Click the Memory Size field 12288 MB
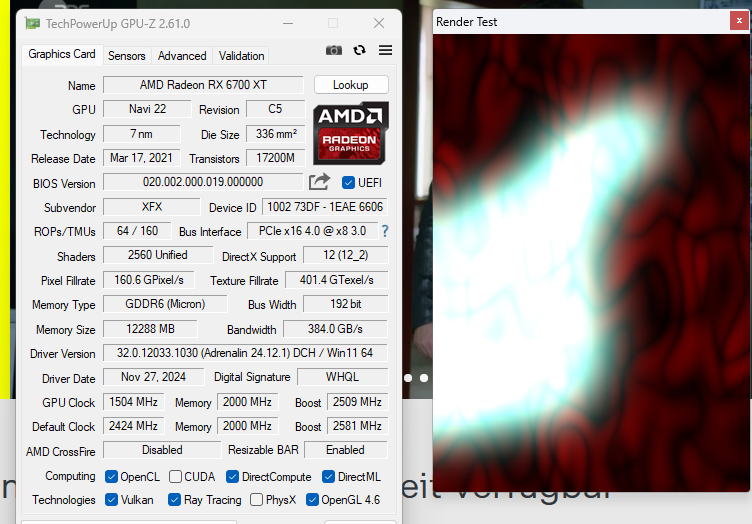This screenshot has height=524, width=752. click(150, 328)
